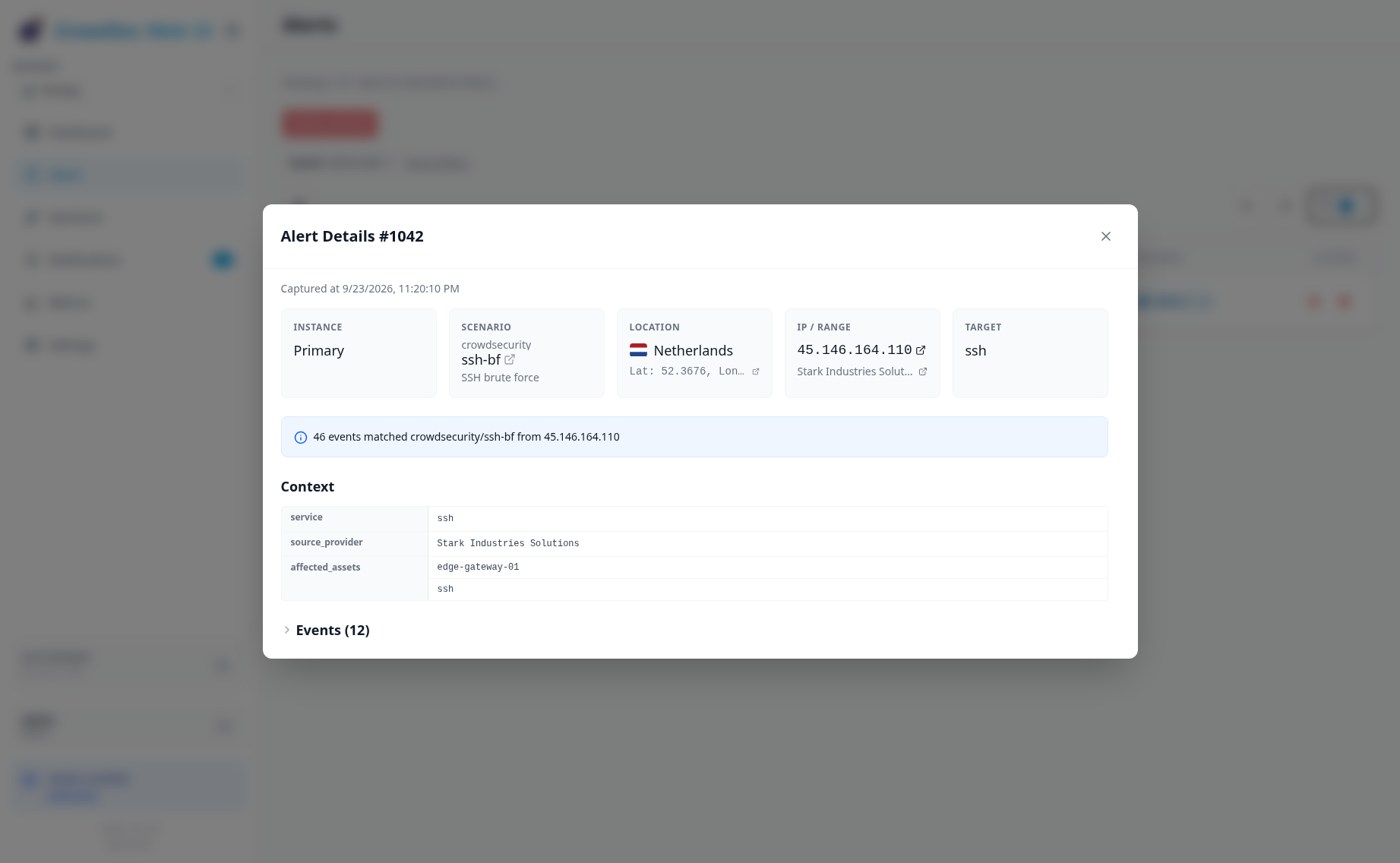Click the source_provider context key

coord(327,542)
